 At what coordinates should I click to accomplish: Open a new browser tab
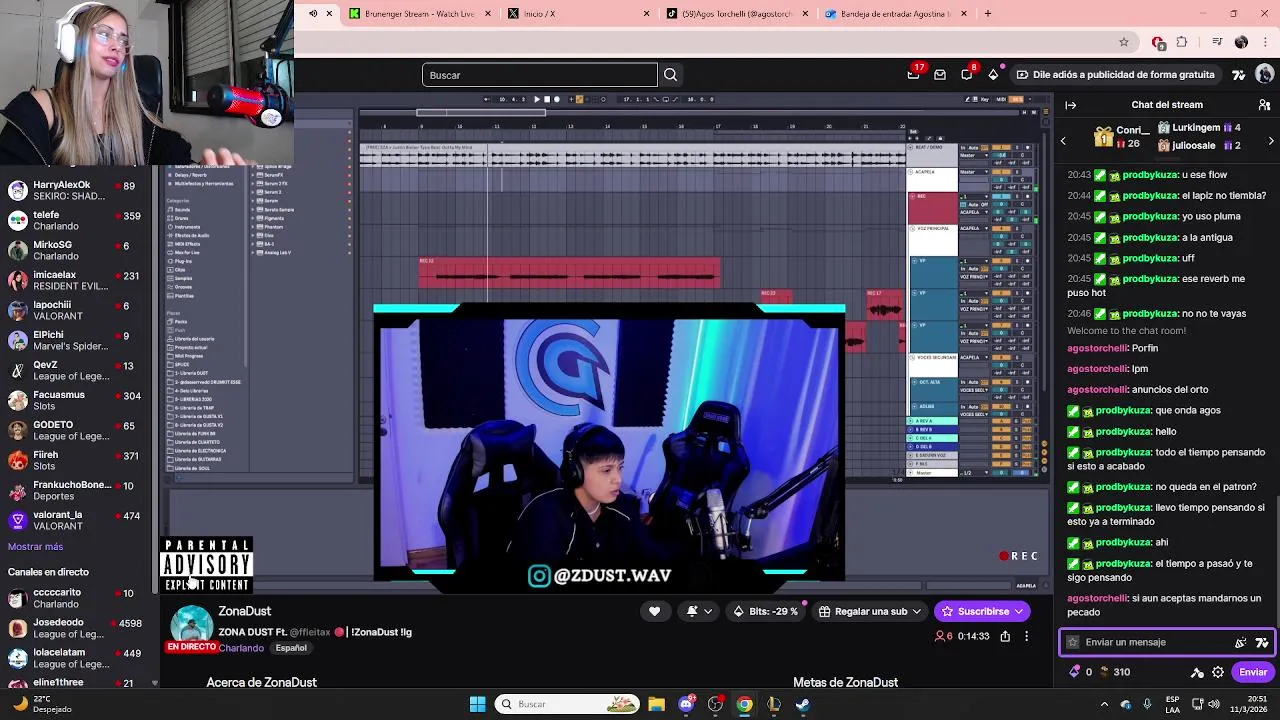tap(988, 13)
